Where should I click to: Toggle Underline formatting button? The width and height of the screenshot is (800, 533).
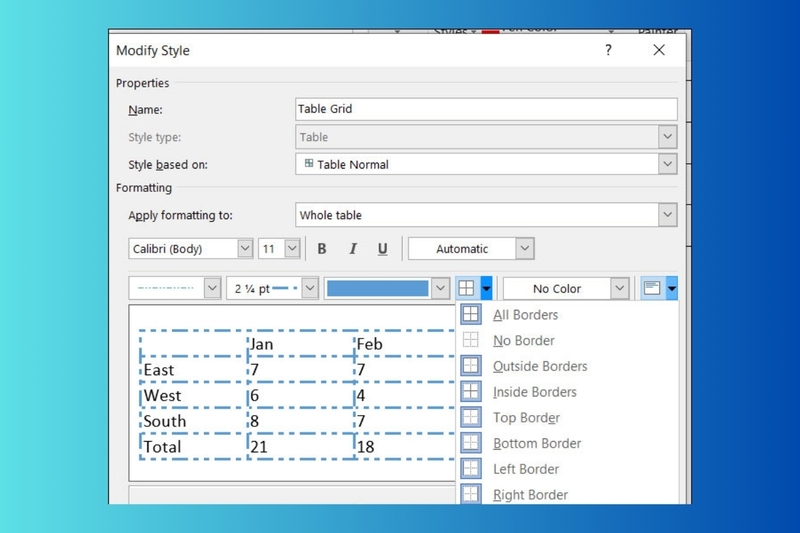tap(382, 249)
